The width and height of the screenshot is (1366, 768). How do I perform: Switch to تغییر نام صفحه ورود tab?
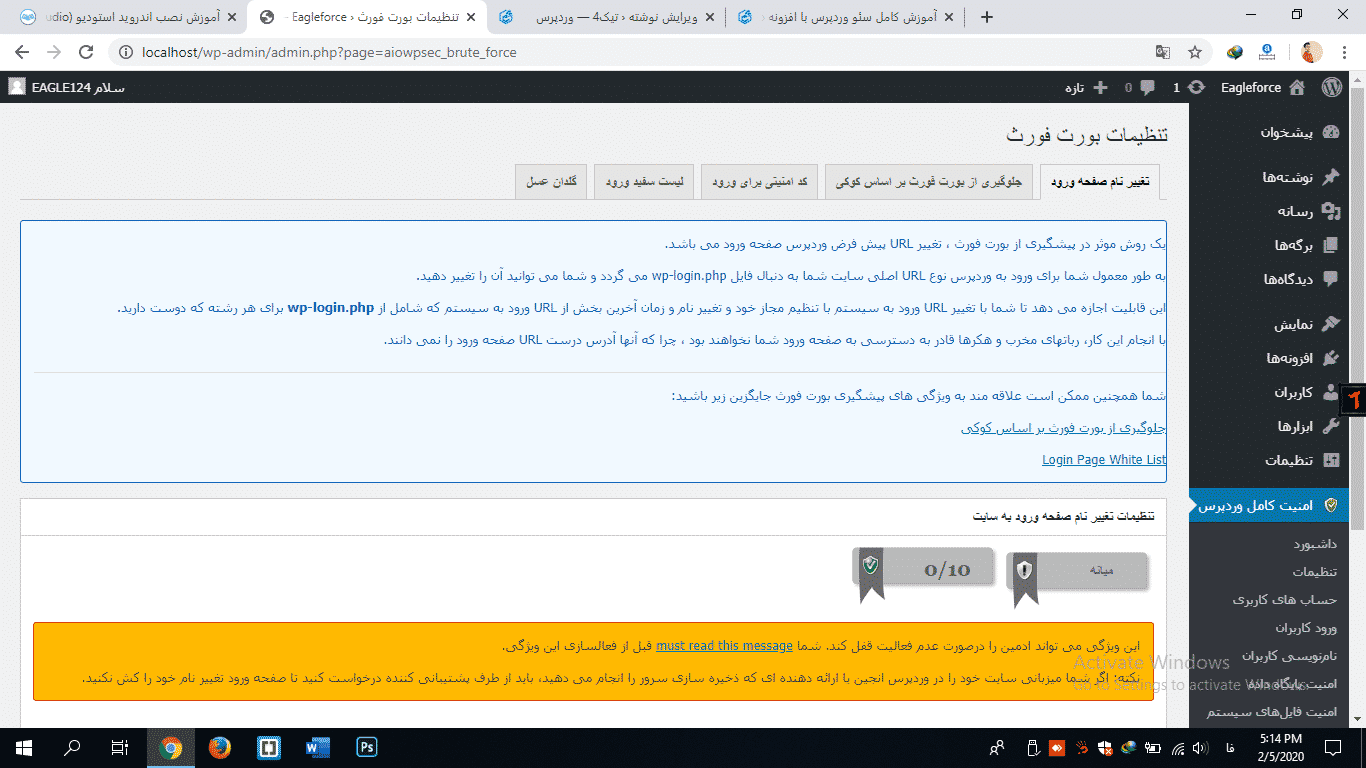[1100, 182]
